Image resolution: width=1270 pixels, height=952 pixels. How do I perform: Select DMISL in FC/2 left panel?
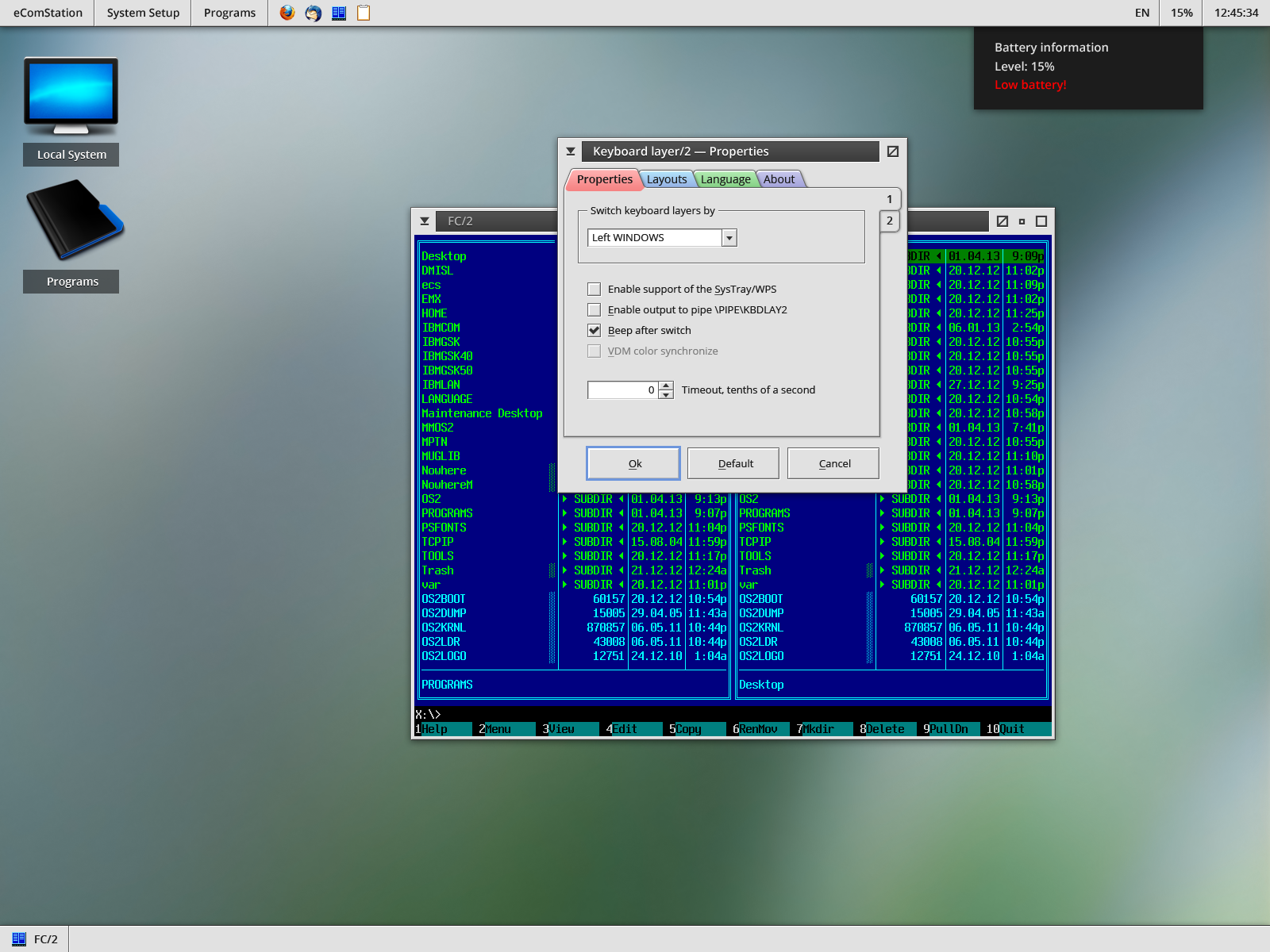click(x=437, y=271)
